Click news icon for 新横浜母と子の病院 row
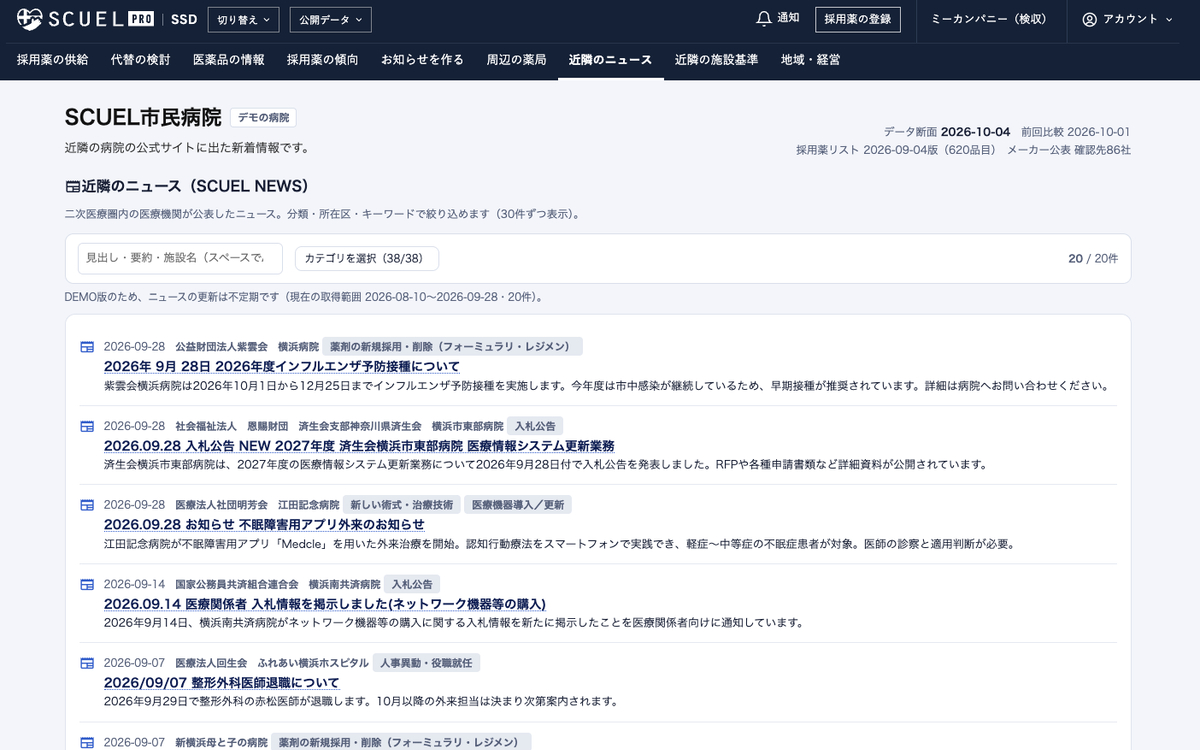The image size is (1200, 750). point(87,742)
